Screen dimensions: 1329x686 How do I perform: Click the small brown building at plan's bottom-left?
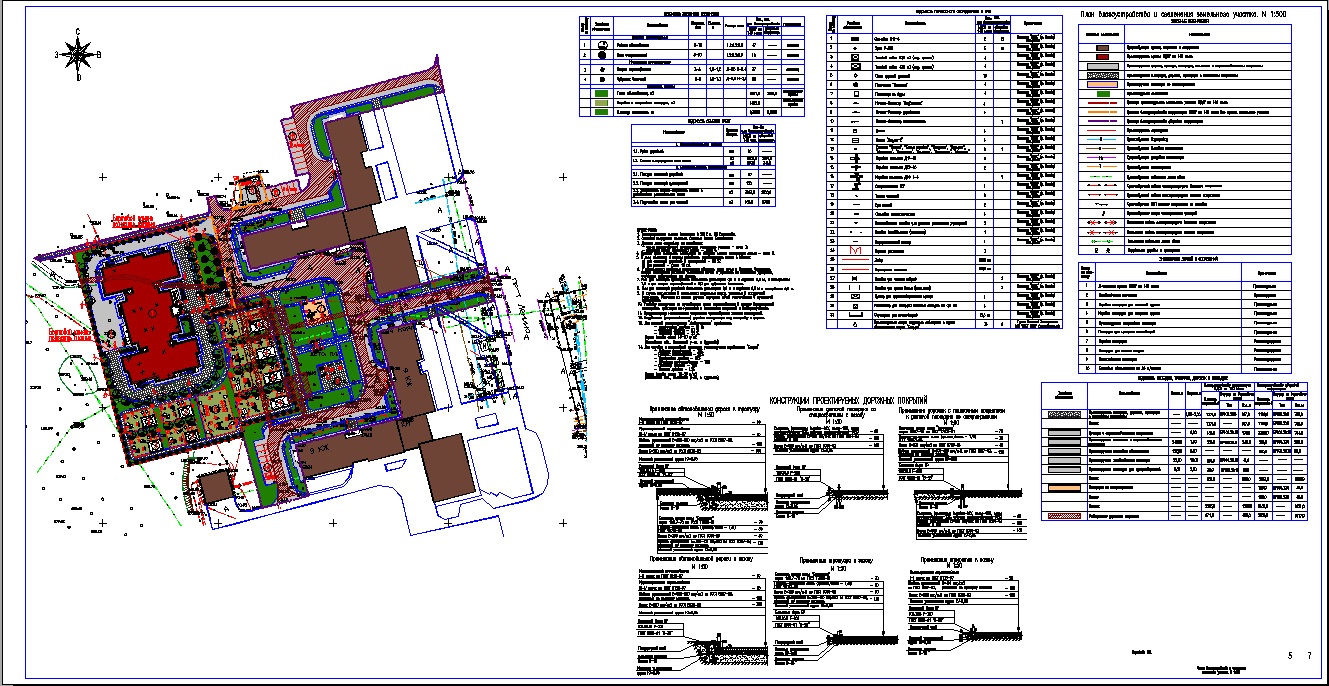point(213,487)
